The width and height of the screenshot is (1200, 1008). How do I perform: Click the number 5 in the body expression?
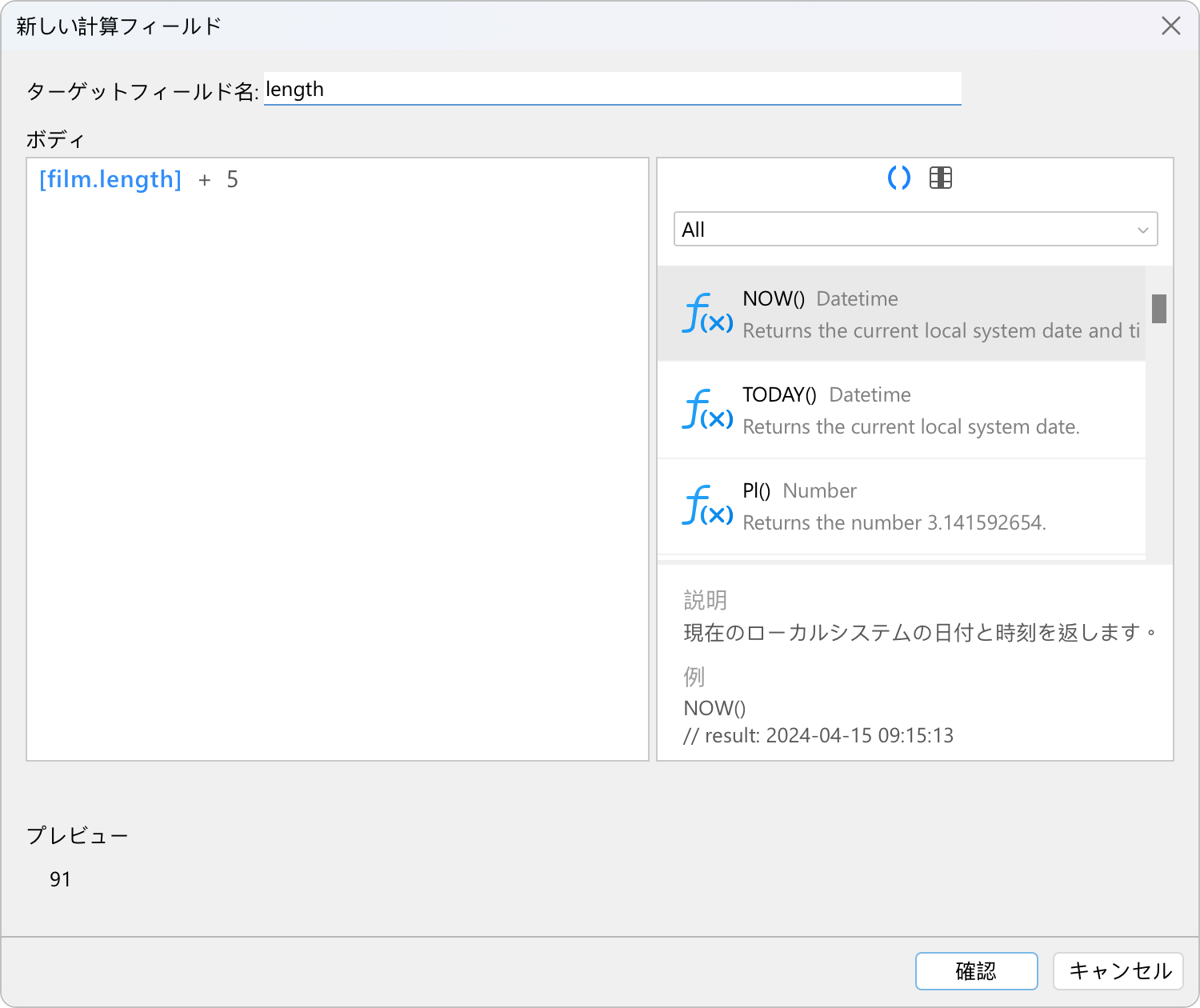coord(232,179)
